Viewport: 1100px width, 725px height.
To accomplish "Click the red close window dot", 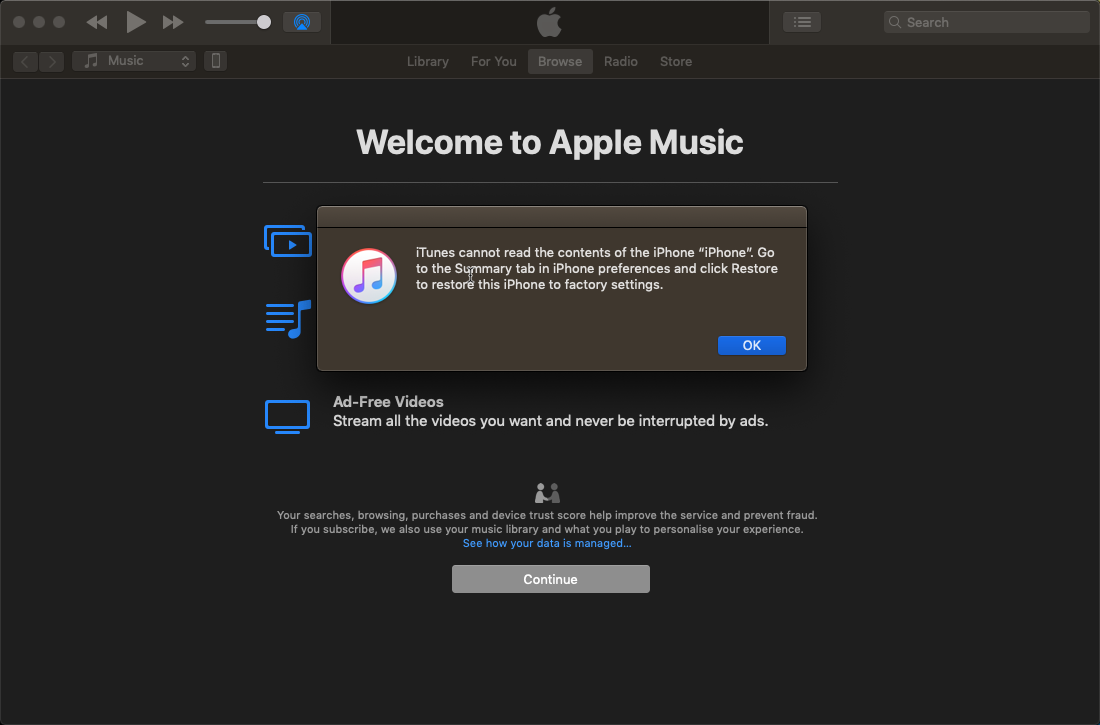I will coord(20,22).
